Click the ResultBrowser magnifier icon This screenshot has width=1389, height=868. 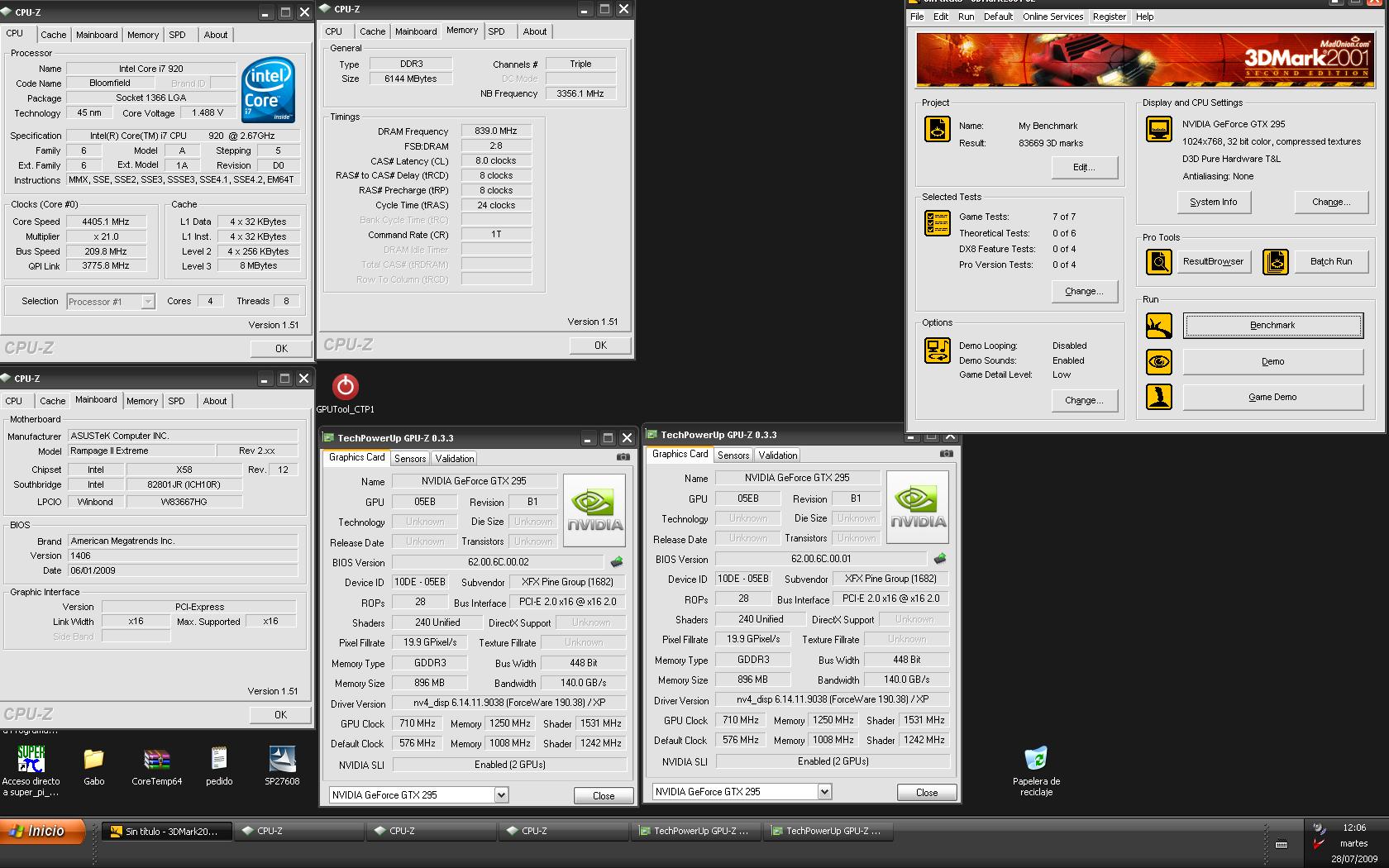click(x=1158, y=262)
